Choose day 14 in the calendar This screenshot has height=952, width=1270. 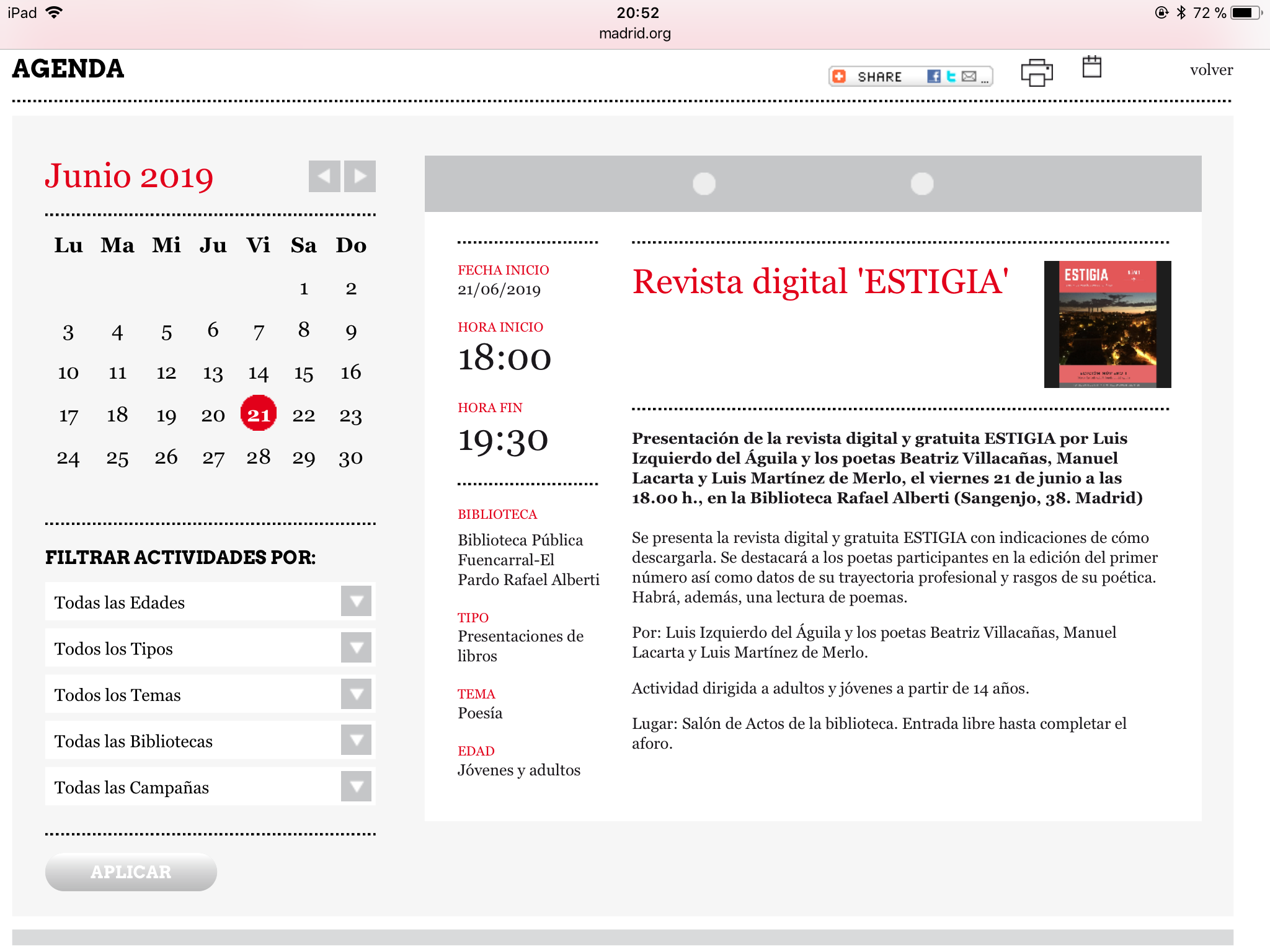click(259, 373)
